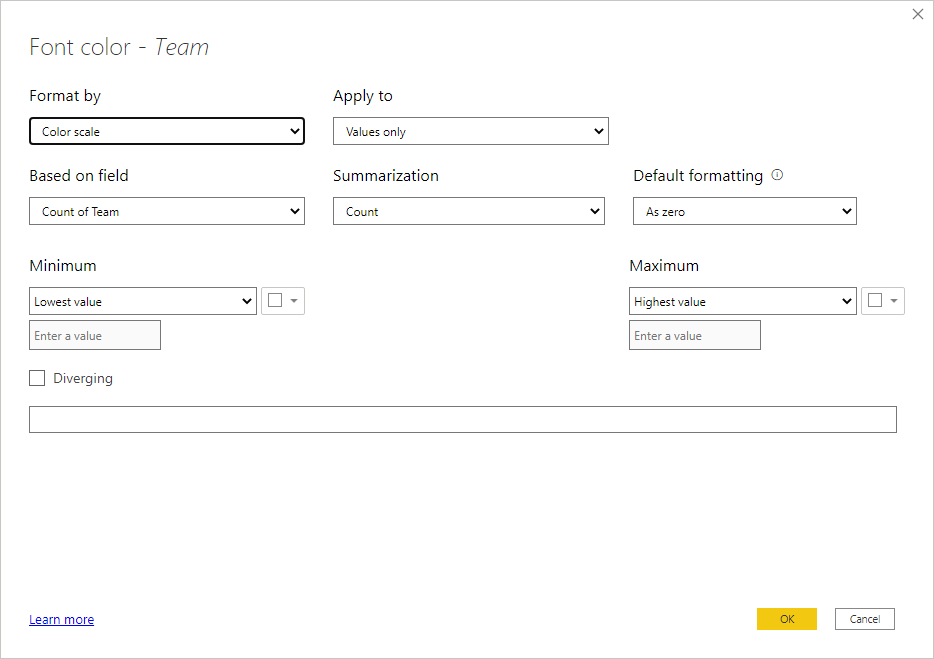Screen dimensions: 934x659
Task: Click the Minimum color swatch
Action: pos(275,300)
